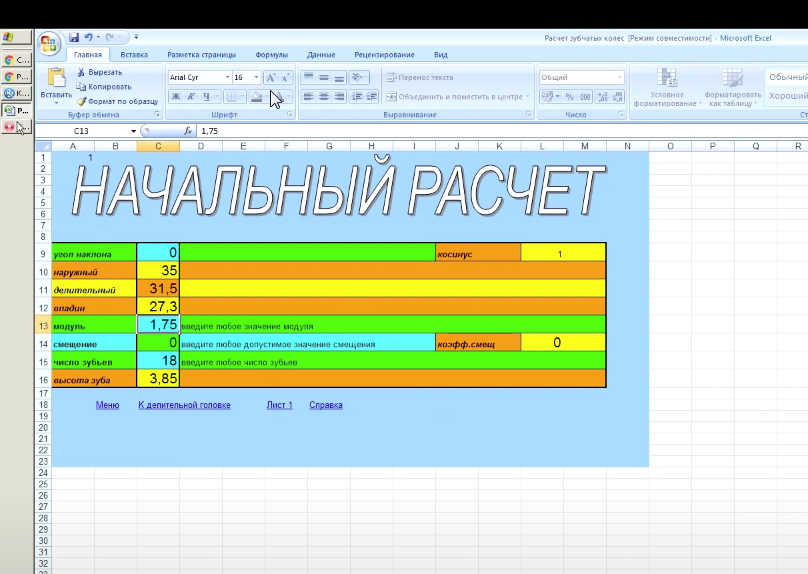Screen dimensions: 808x574
Task: Open the Вид tab
Action: point(441,55)
